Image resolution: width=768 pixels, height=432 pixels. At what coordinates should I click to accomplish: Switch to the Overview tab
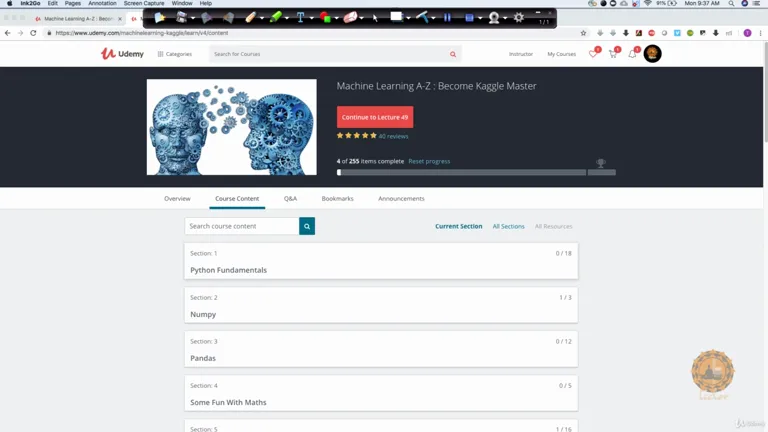177,198
